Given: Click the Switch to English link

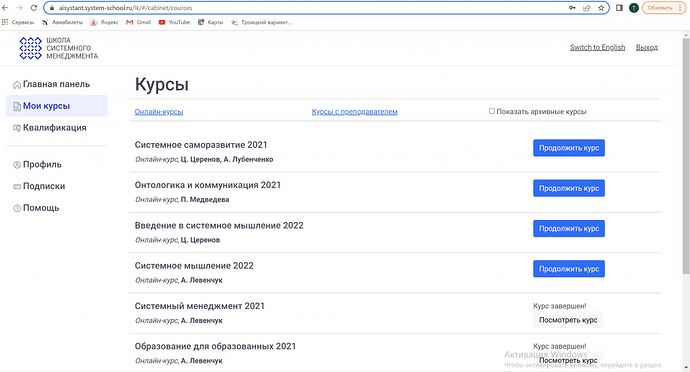Looking at the screenshot, I should tap(597, 47).
